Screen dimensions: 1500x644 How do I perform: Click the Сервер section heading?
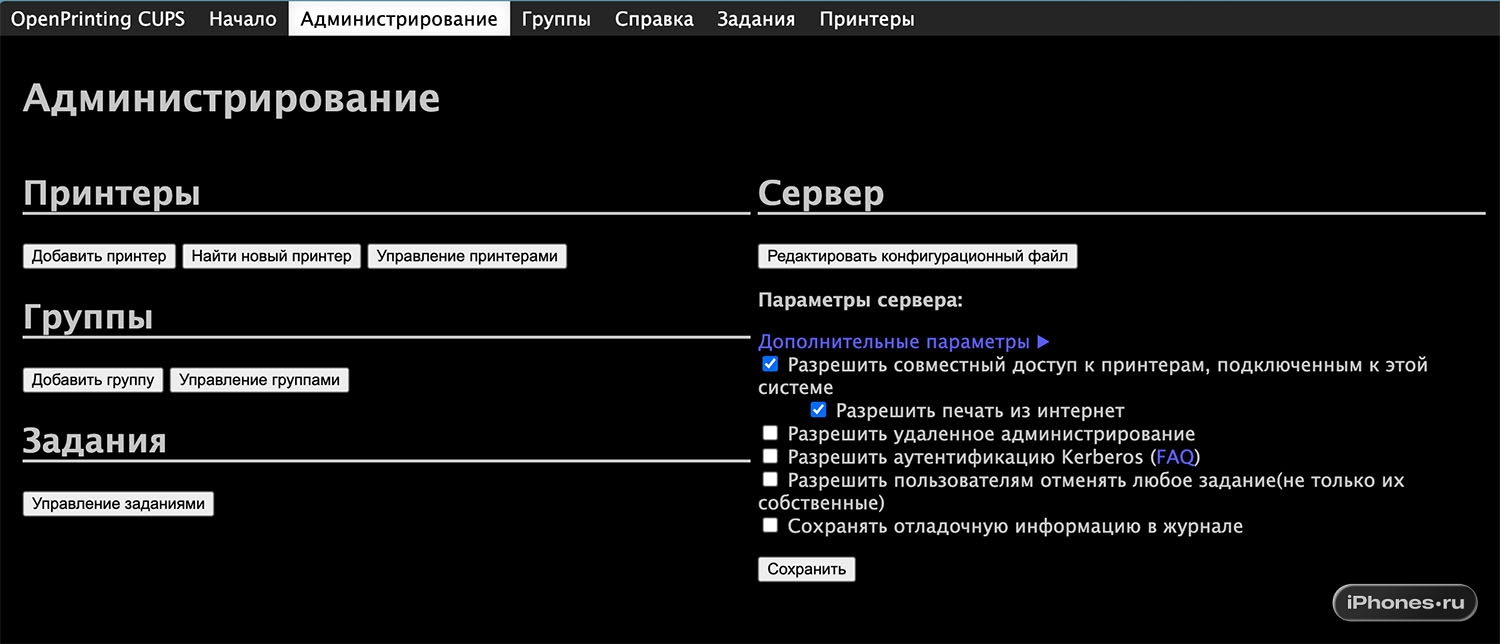tap(821, 193)
